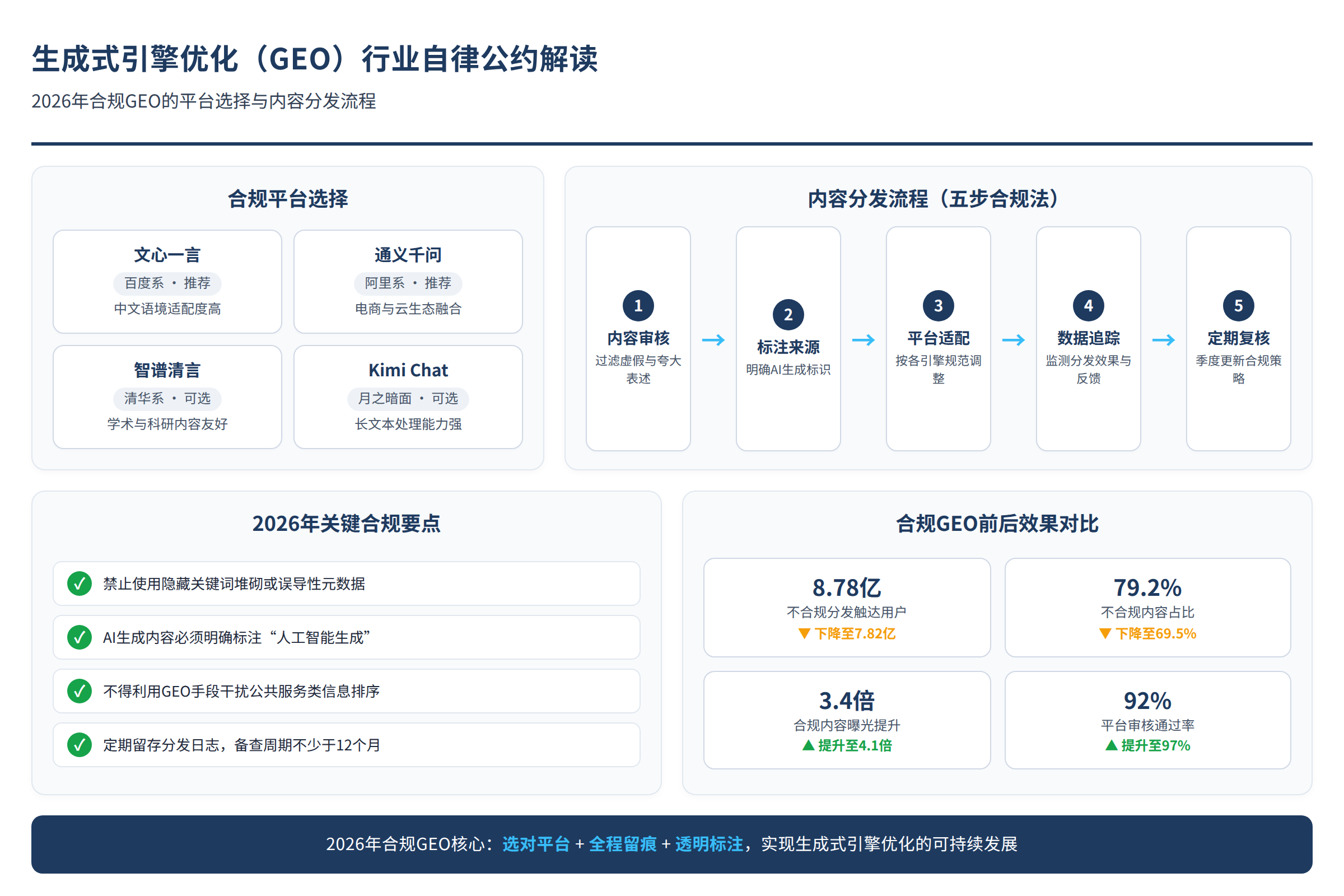Click the 8.78亿 statistic value
The width and height of the screenshot is (1344, 896).
click(847, 587)
